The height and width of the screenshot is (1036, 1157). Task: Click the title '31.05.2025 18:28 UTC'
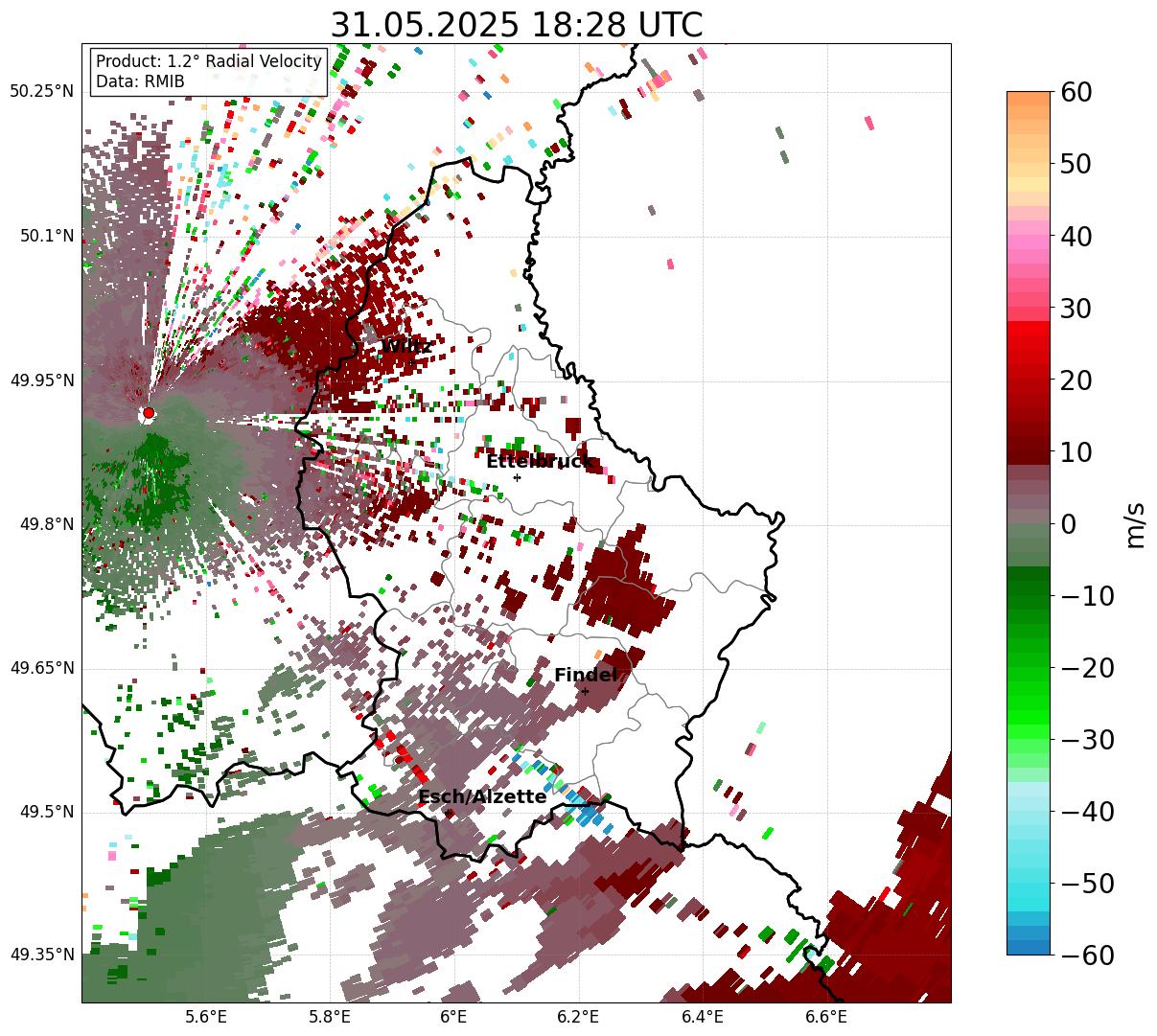(516, 25)
